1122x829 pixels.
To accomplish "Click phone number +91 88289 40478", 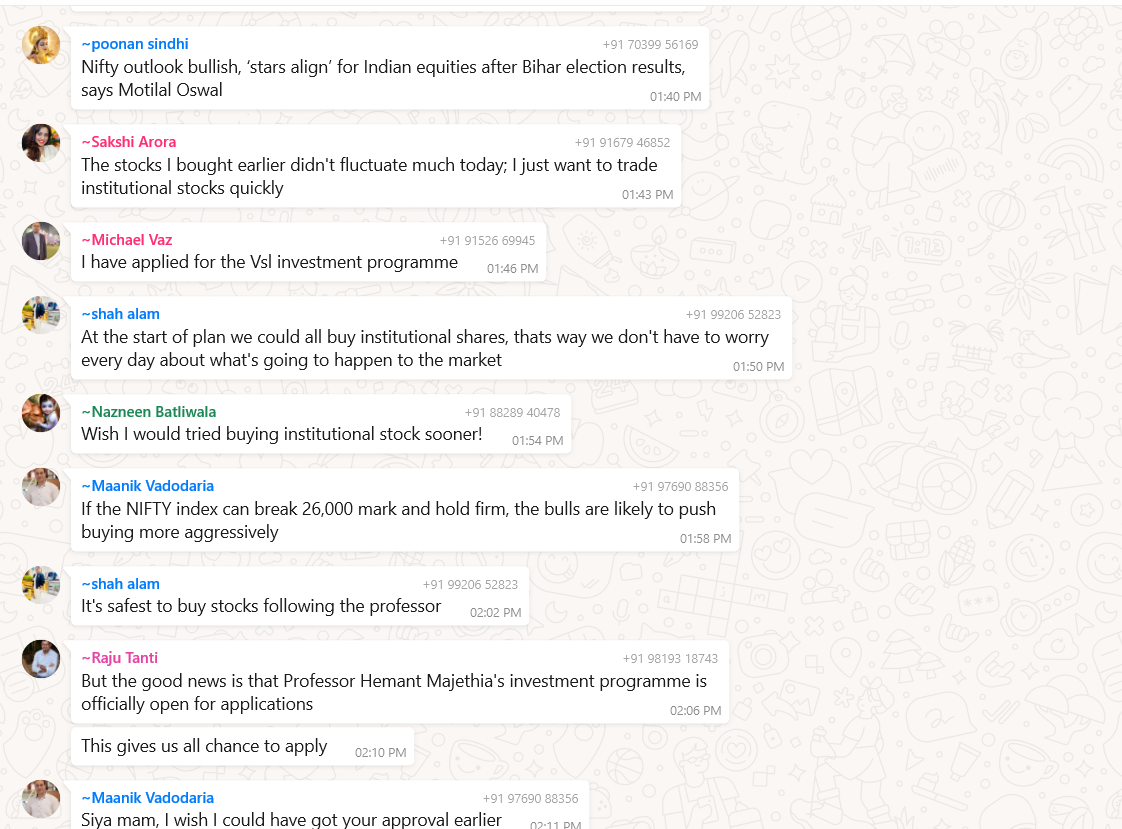I will pos(512,413).
